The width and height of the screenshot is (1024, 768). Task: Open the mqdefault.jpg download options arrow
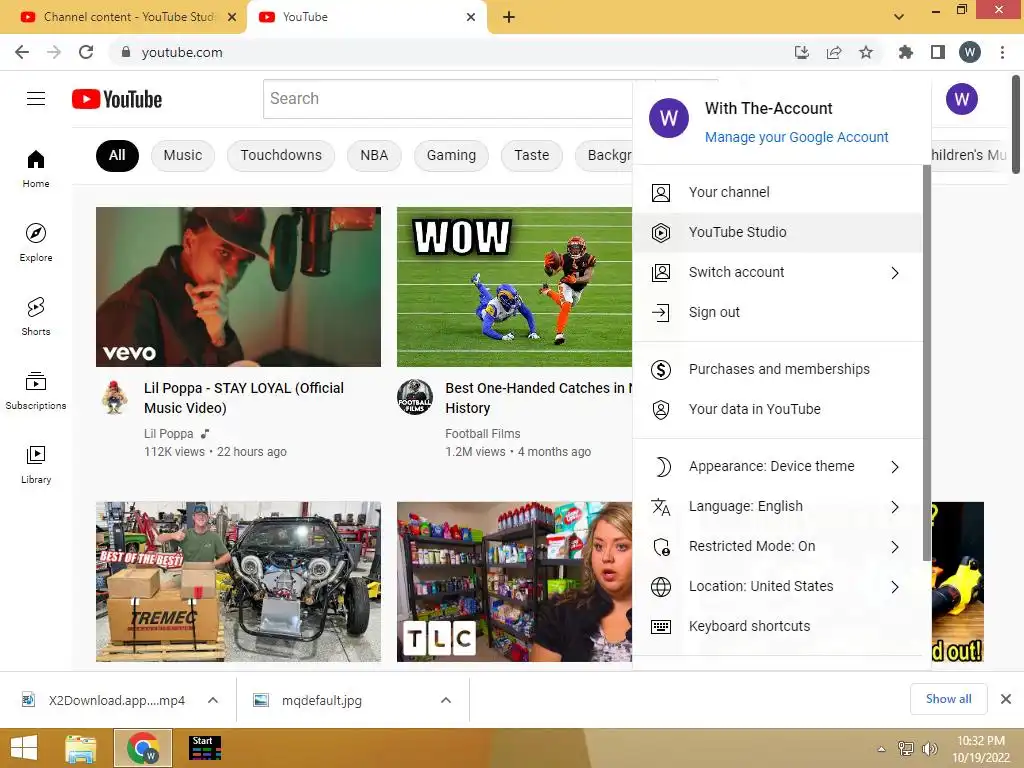[446, 700]
